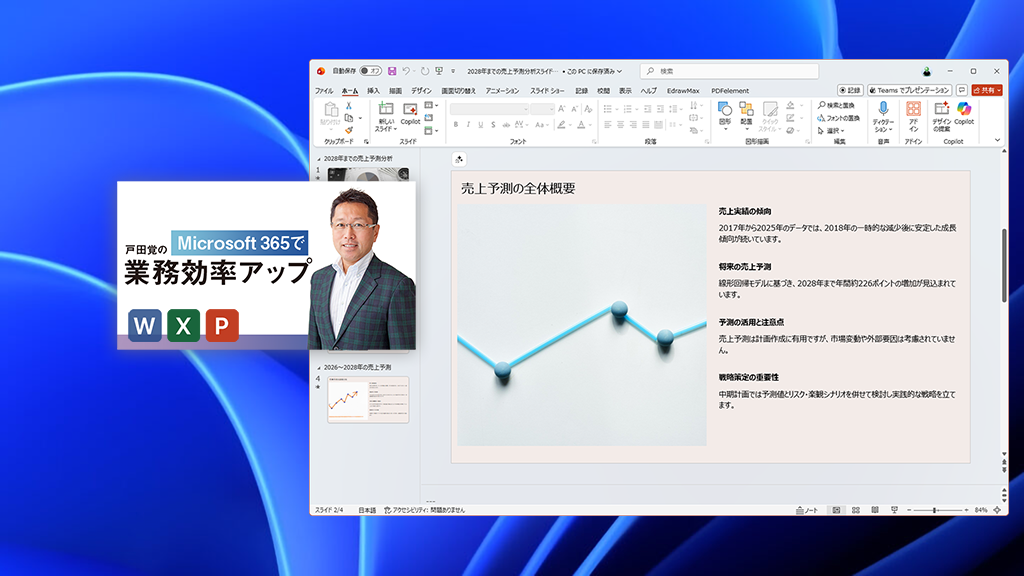
Task: Click the 図形 (Shapes) icon
Action: point(725,115)
